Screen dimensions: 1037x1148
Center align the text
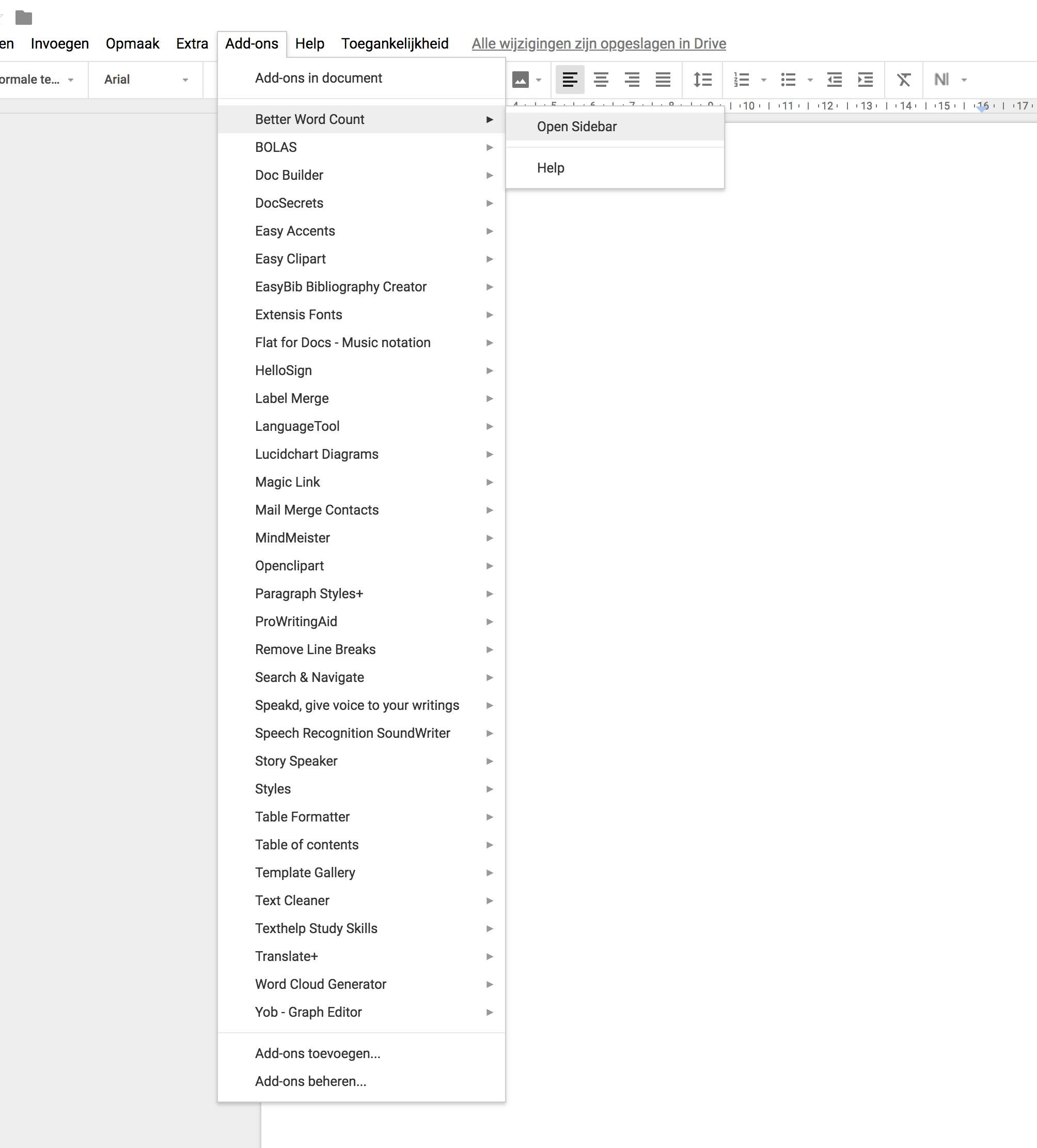coord(601,80)
